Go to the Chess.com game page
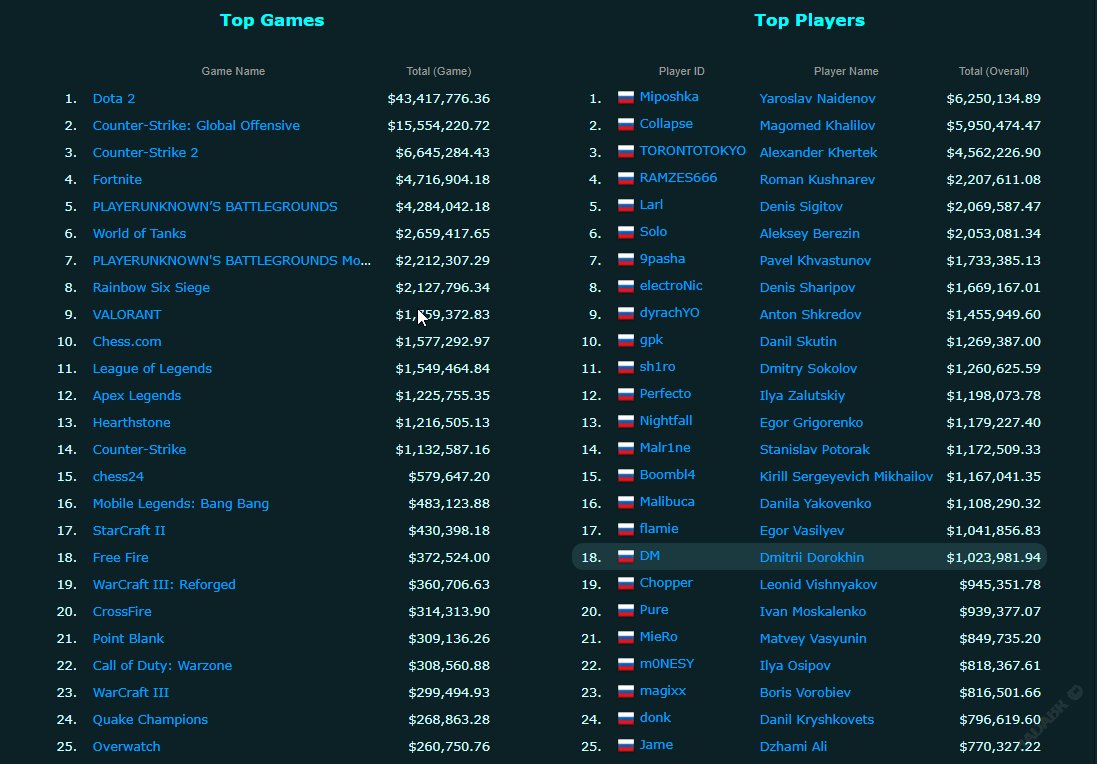Viewport: 1097px width, 764px height. point(127,342)
